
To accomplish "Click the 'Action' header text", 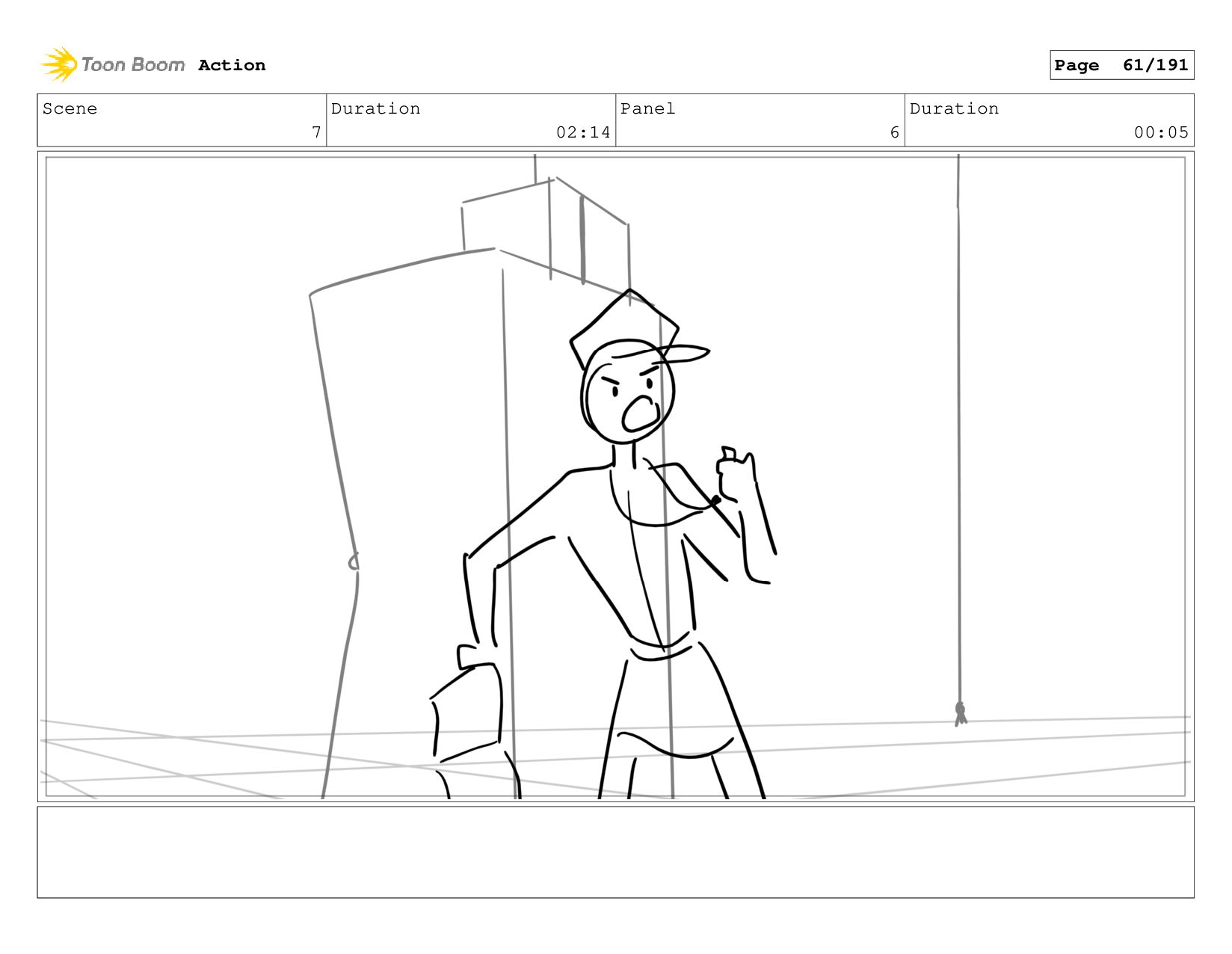I will [232, 65].
